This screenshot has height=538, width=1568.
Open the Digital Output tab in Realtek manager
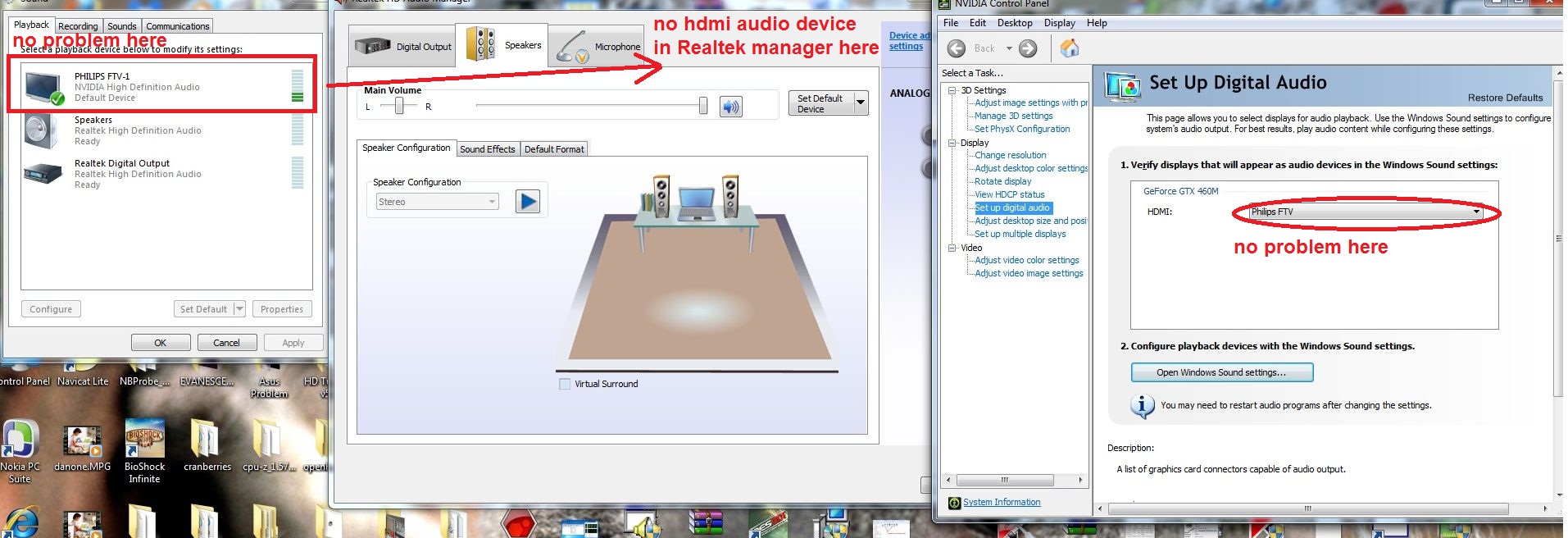pyautogui.click(x=402, y=47)
